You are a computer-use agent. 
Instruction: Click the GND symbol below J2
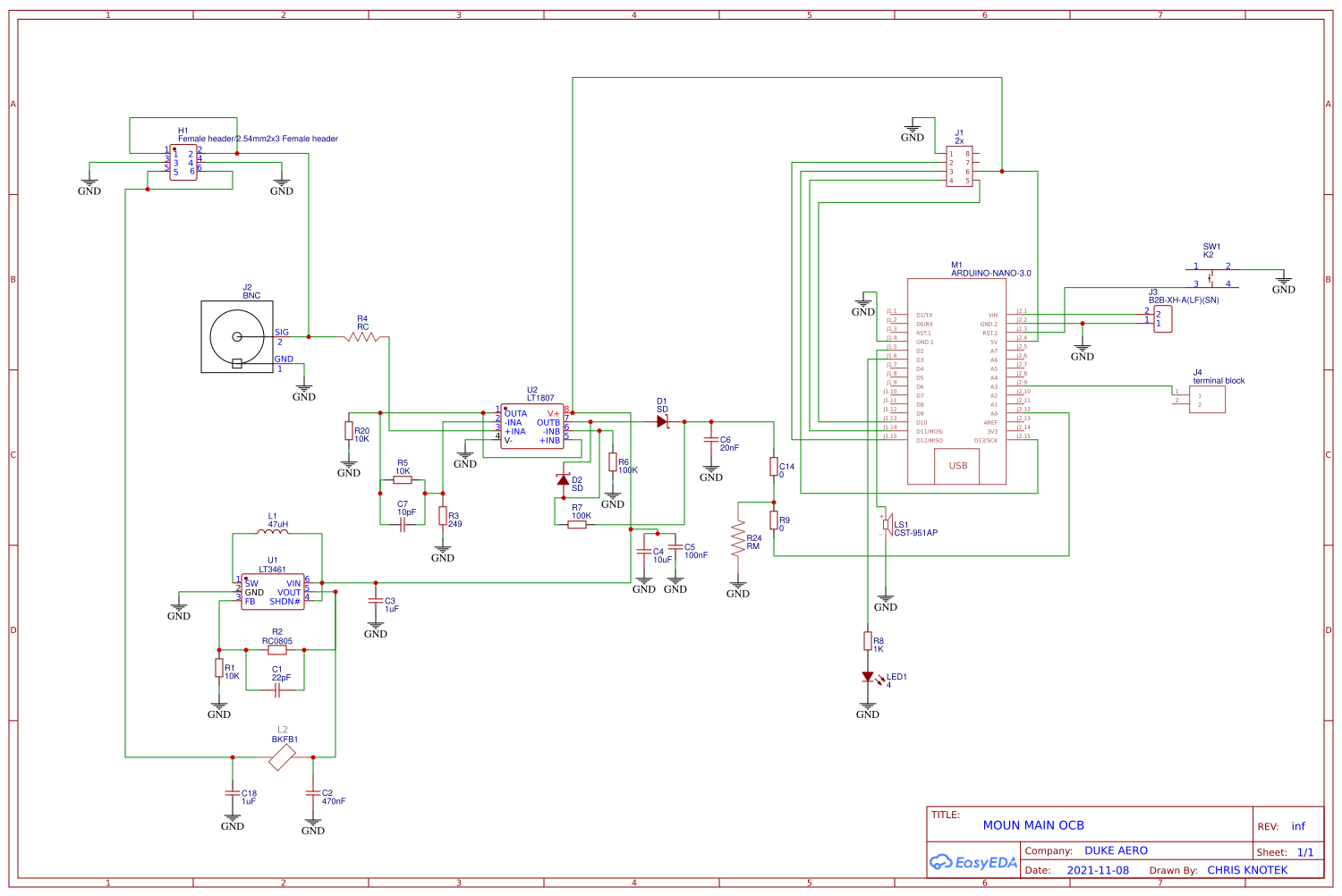pos(304,386)
